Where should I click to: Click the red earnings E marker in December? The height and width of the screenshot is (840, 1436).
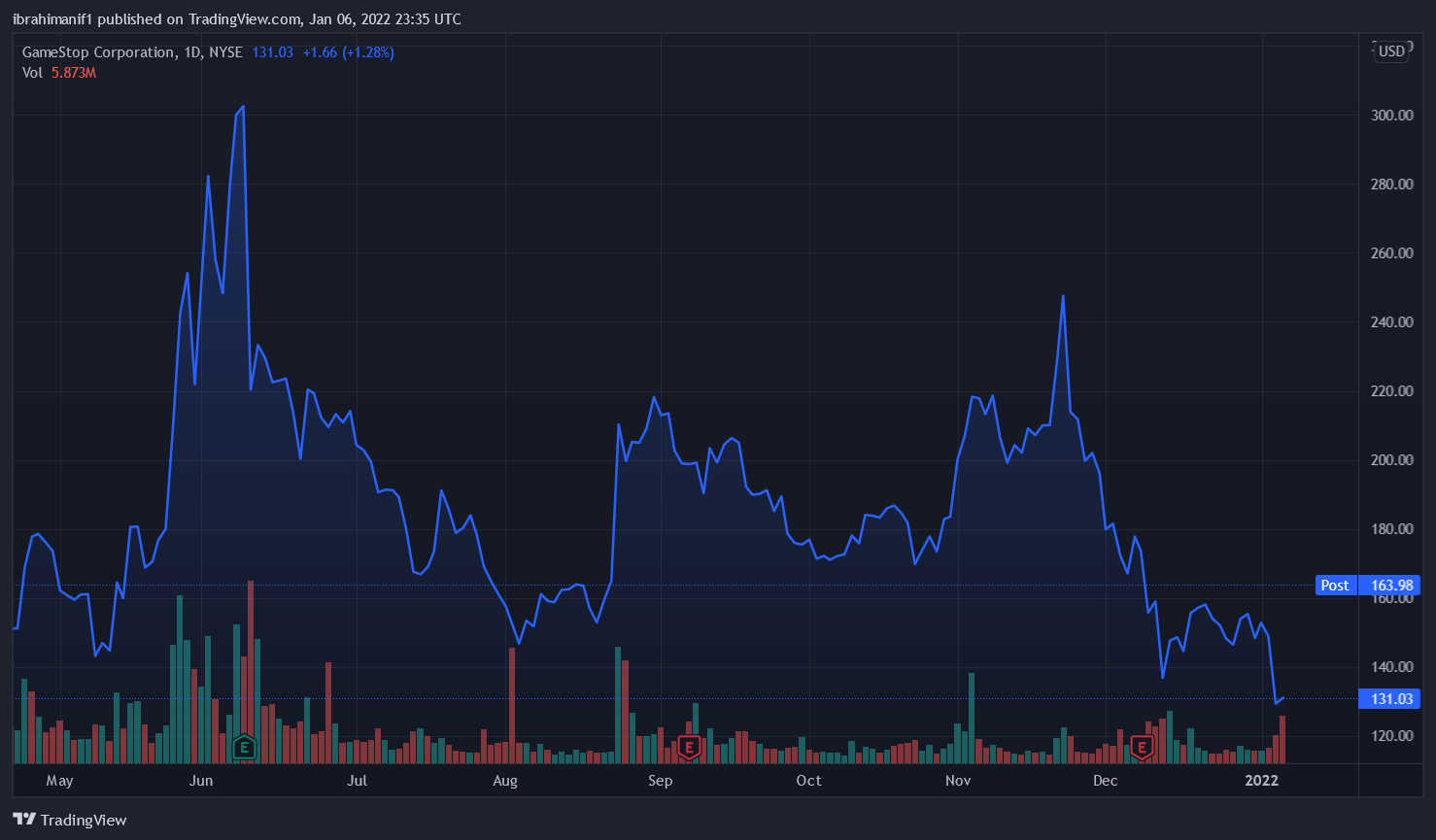1142,747
